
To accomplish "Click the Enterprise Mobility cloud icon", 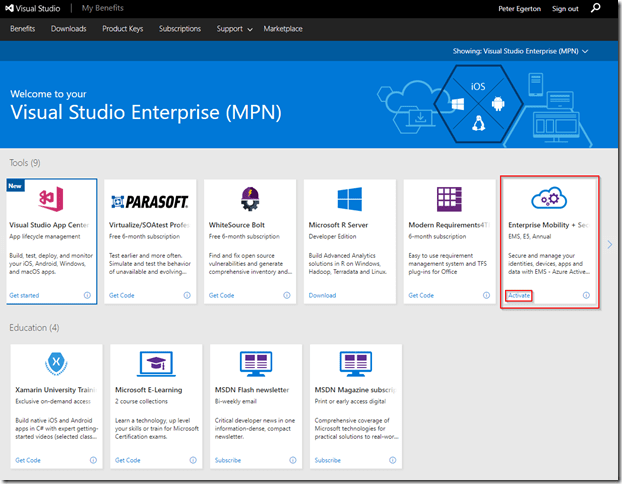I will [x=548, y=198].
